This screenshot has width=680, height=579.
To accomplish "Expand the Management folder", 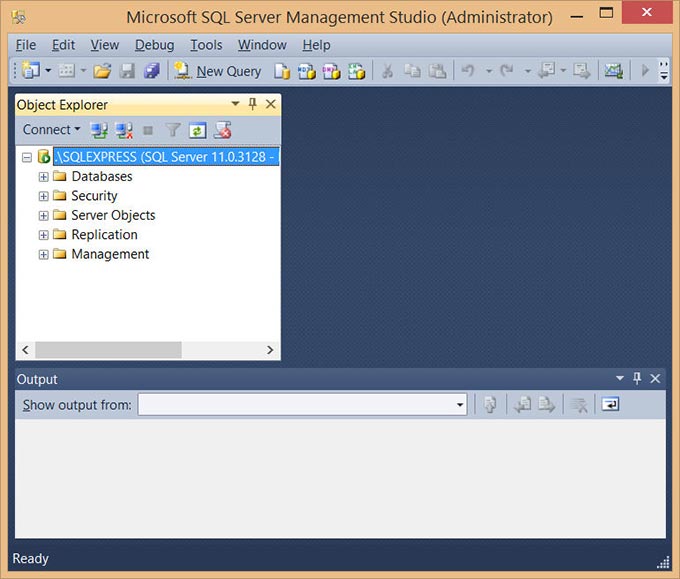I will [x=43, y=255].
